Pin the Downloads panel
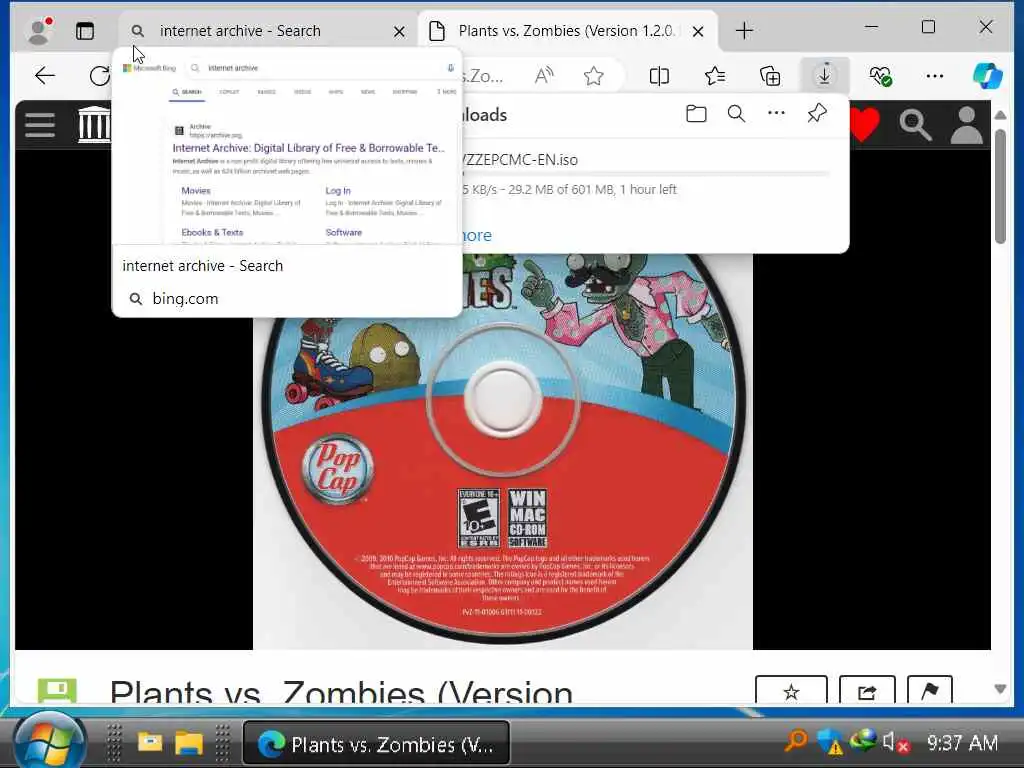This screenshot has width=1024, height=768. coord(816,114)
